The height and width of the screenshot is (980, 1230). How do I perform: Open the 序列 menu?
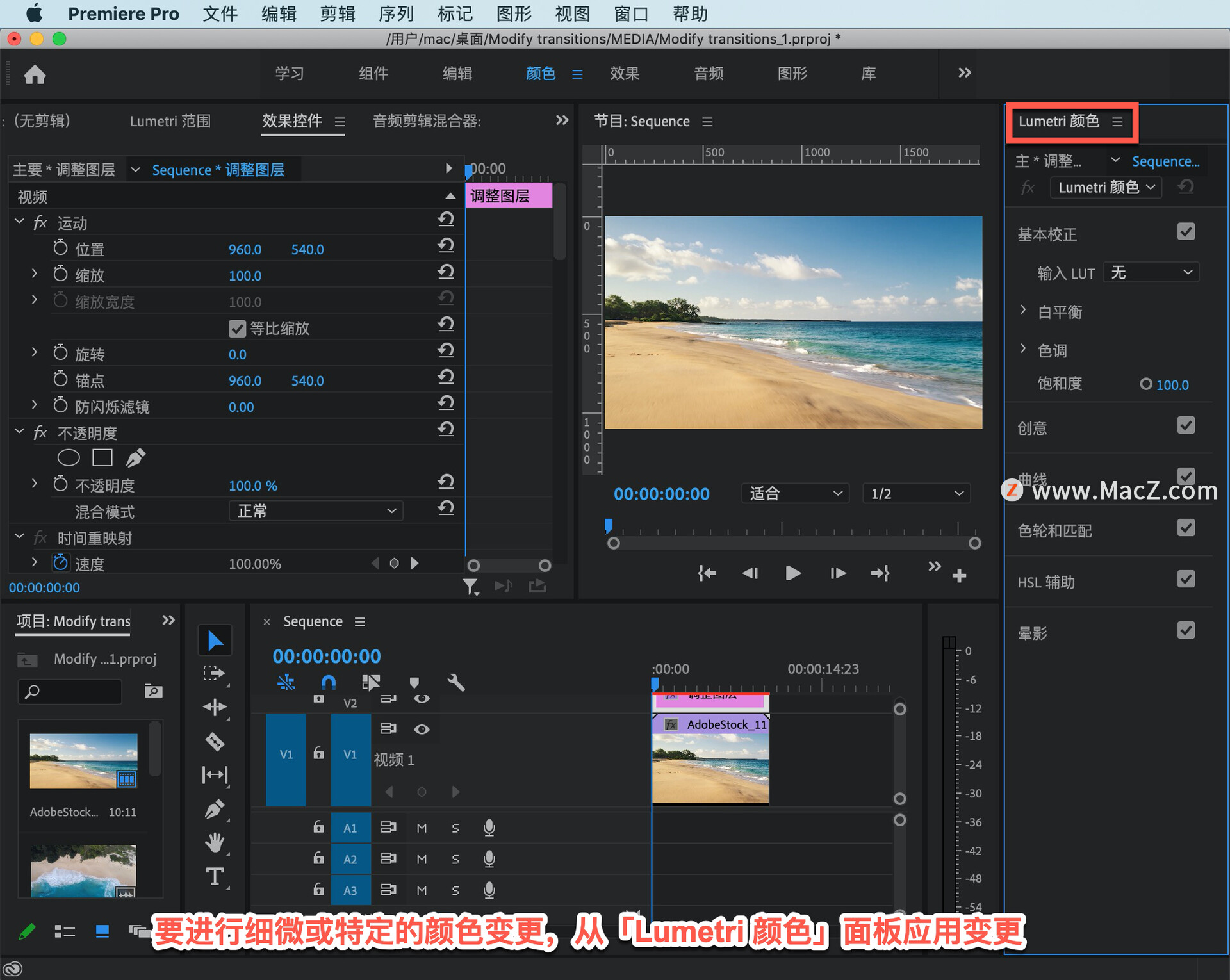(x=396, y=13)
